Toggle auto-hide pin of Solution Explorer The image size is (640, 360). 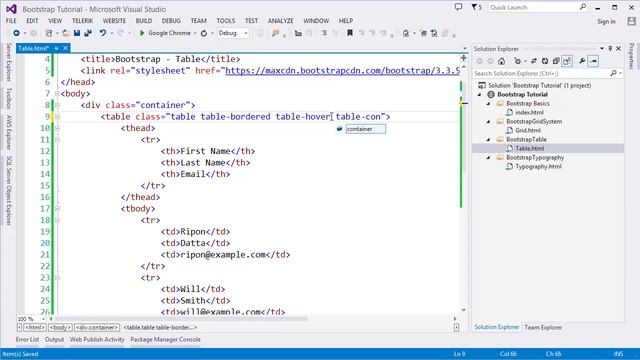610,49
